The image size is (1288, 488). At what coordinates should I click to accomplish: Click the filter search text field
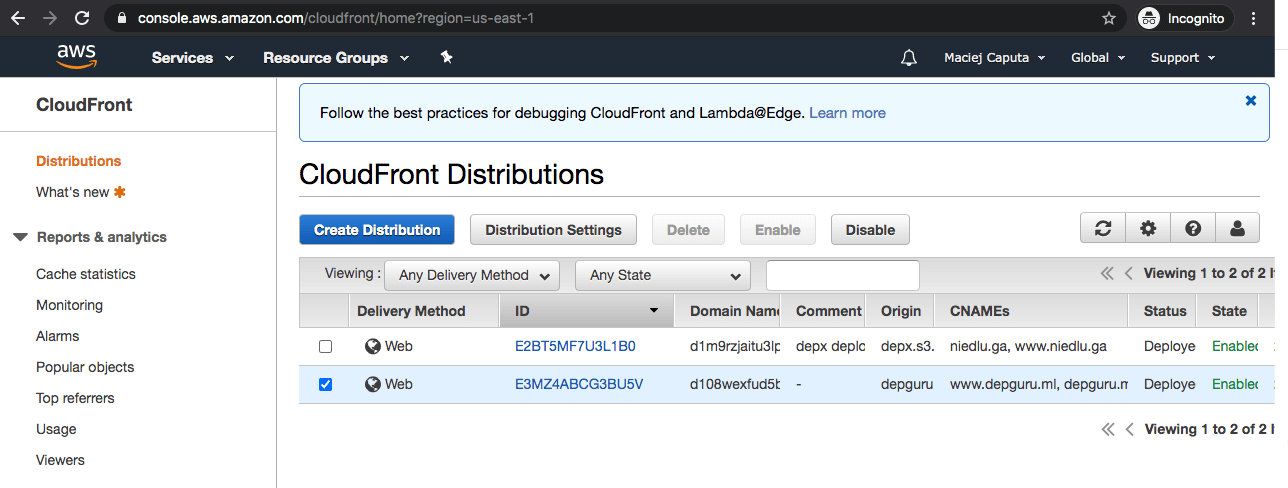pyautogui.click(x=842, y=275)
